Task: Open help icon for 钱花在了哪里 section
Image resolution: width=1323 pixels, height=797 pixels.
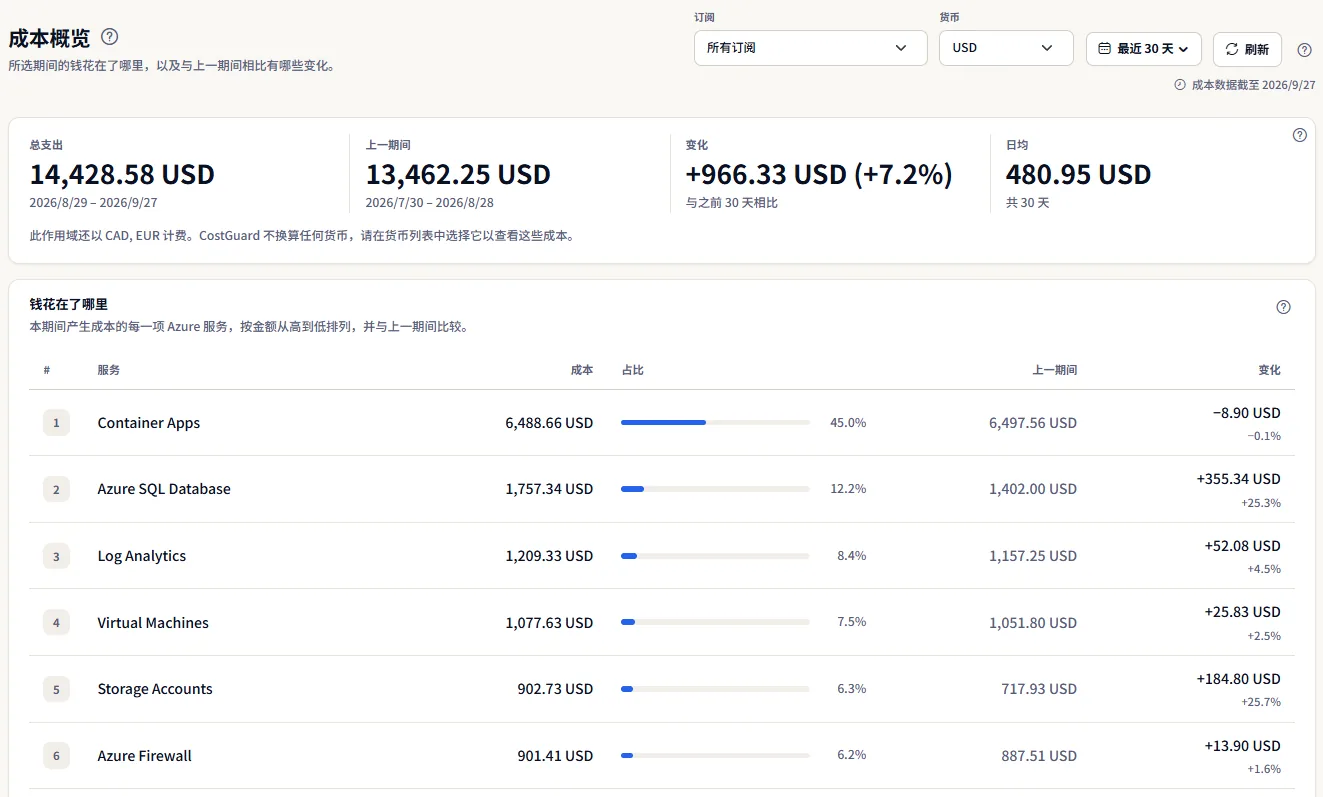Action: [1284, 307]
